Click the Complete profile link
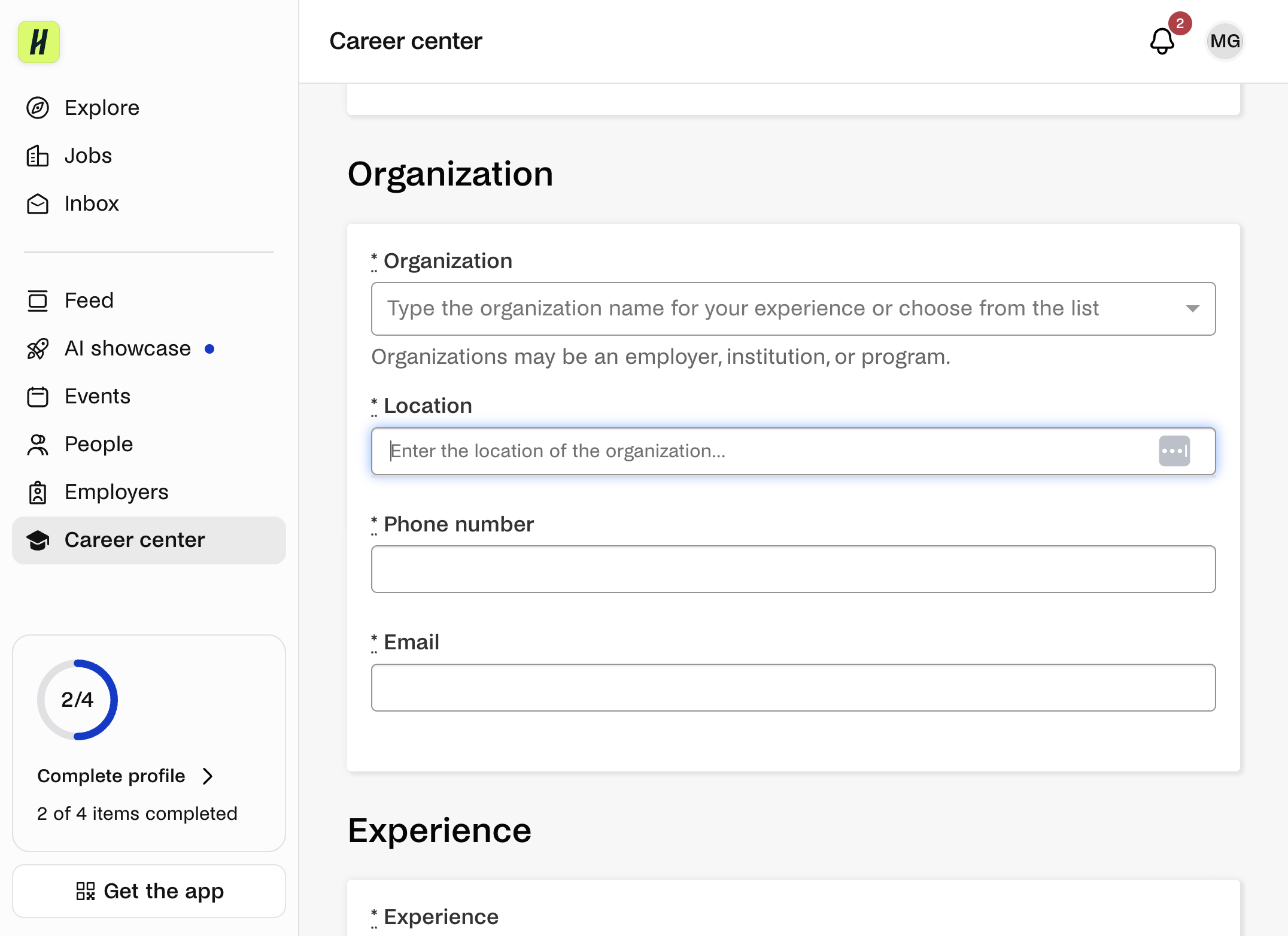This screenshot has width=1288, height=936. (x=111, y=776)
